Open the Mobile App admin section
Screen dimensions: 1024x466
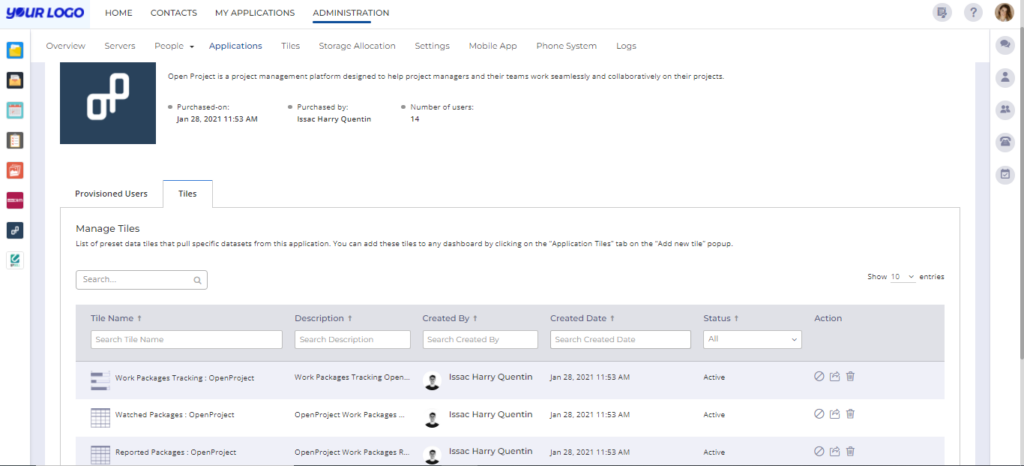(493, 46)
